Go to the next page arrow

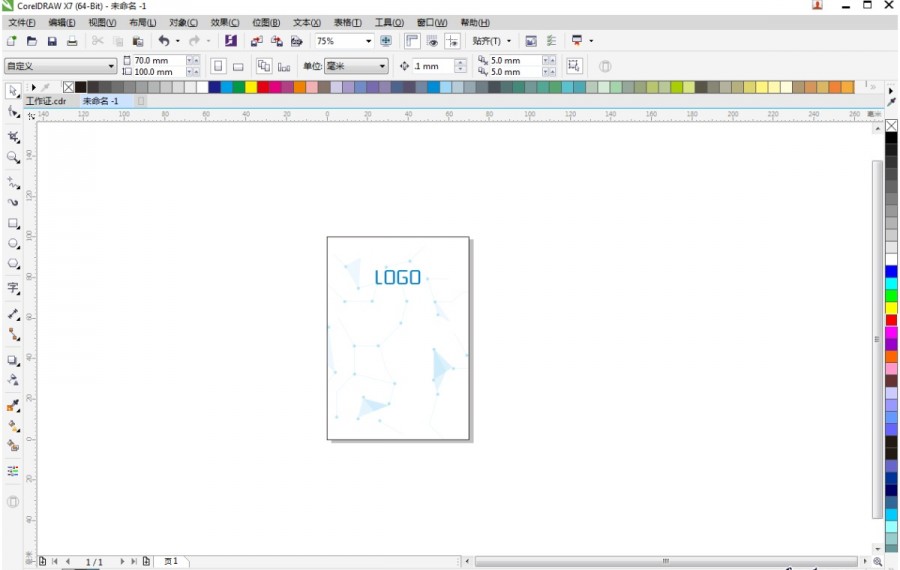[x=122, y=561]
